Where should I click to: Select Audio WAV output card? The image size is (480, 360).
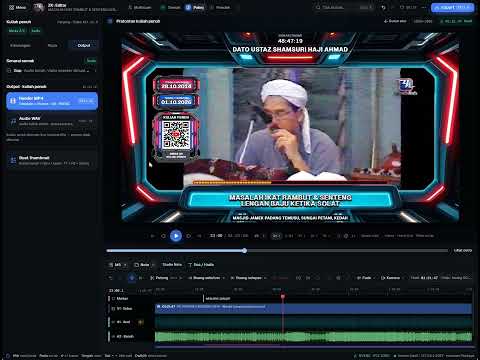(x=52, y=121)
